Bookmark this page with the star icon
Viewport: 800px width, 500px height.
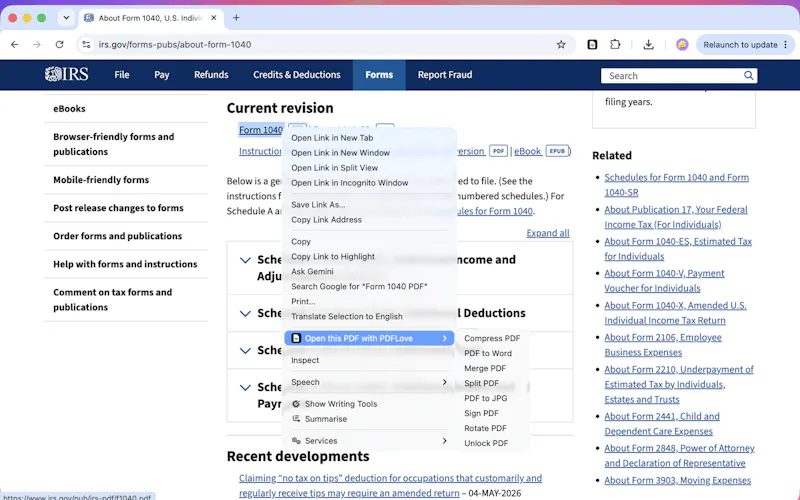tap(561, 44)
